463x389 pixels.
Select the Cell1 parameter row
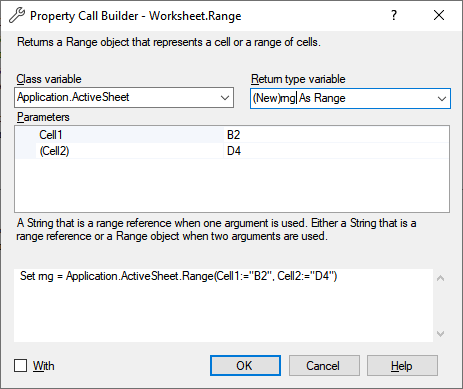click(x=232, y=135)
